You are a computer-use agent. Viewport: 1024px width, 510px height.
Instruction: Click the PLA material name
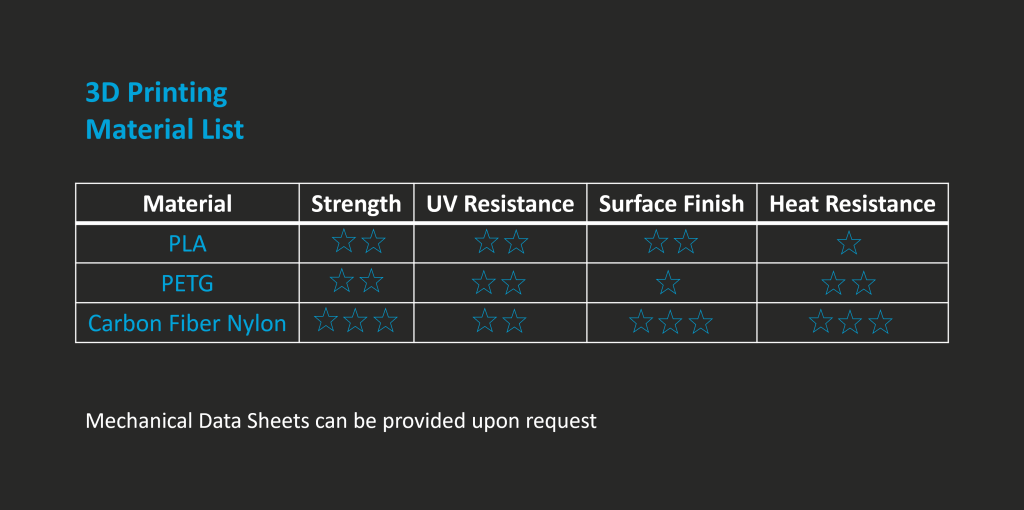pyautogui.click(x=187, y=243)
